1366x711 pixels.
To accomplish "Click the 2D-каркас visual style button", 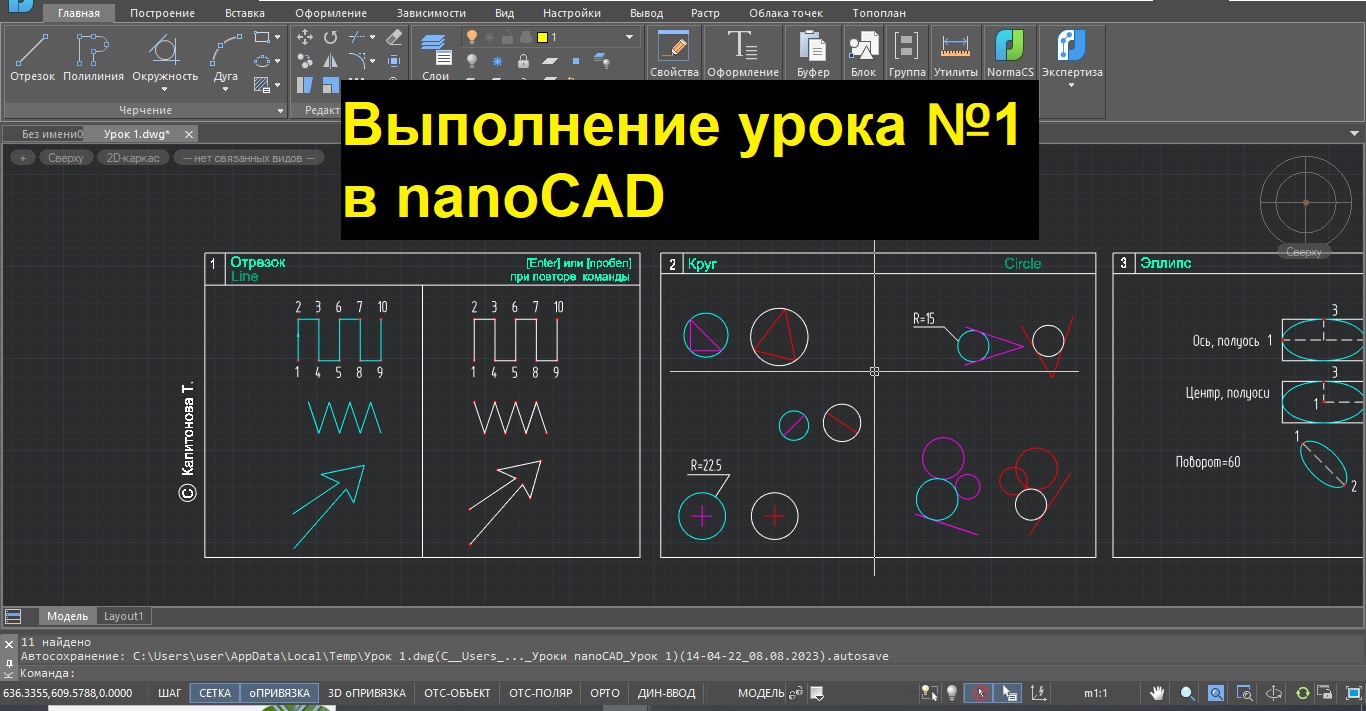I will (134, 158).
